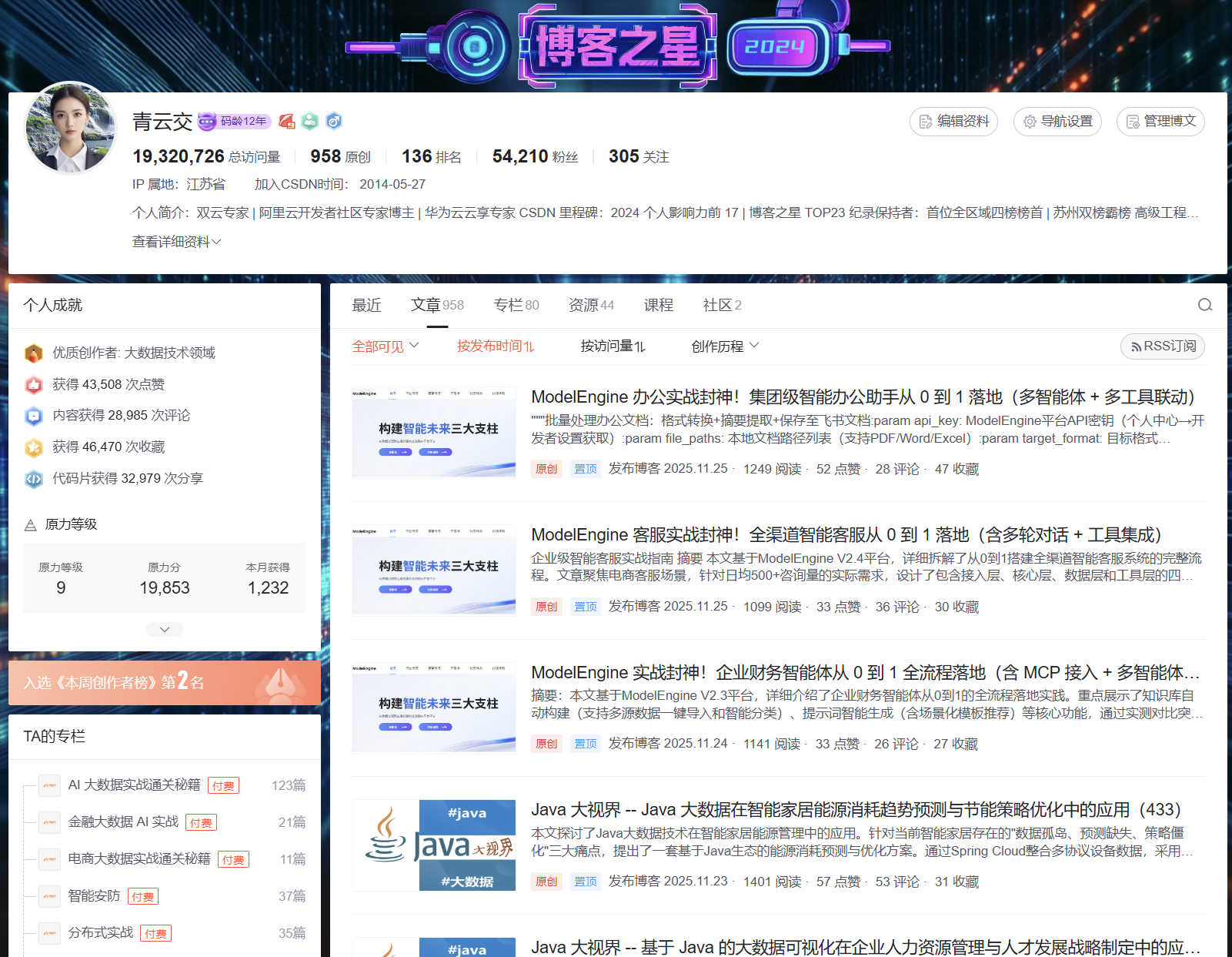Click the green medal icon next to username

coord(310,121)
